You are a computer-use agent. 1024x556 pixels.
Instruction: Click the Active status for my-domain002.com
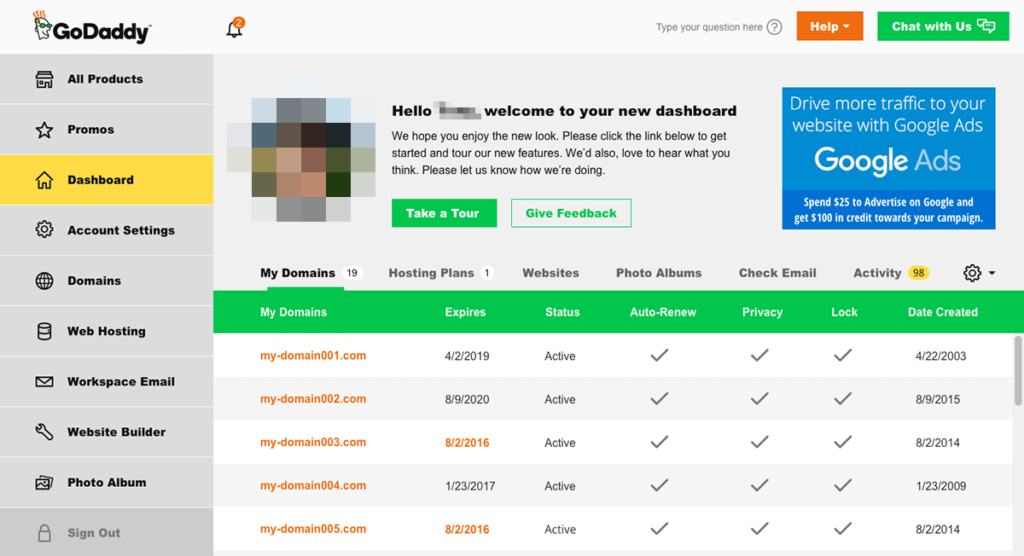click(x=560, y=399)
